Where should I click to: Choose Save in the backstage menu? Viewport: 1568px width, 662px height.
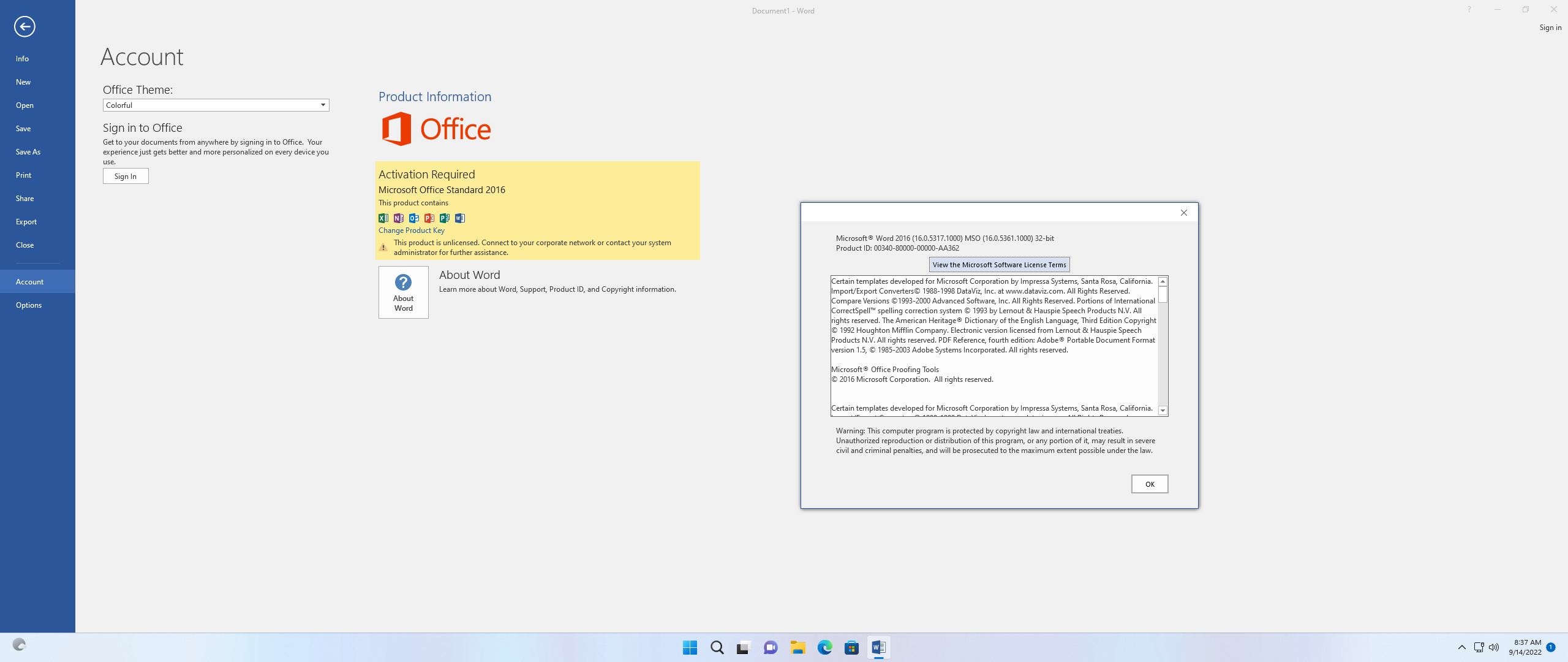click(37, 129)
